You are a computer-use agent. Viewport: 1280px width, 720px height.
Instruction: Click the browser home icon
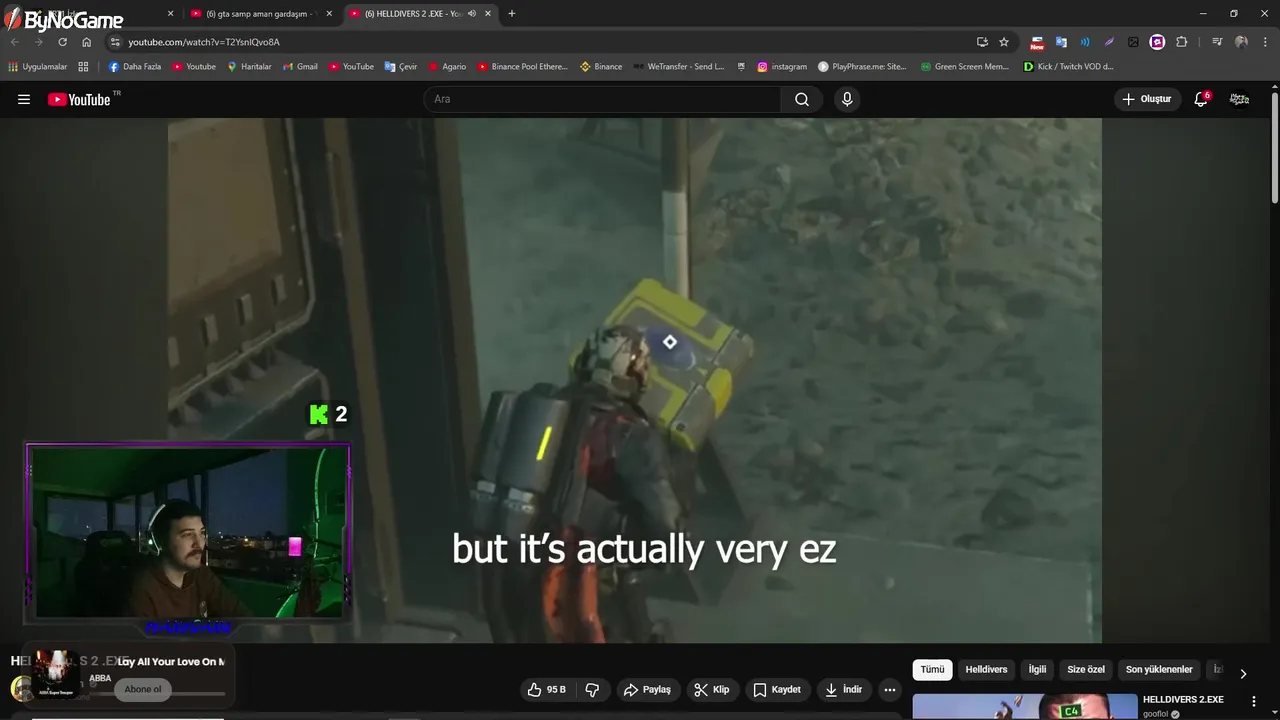[x=86, y=42]
